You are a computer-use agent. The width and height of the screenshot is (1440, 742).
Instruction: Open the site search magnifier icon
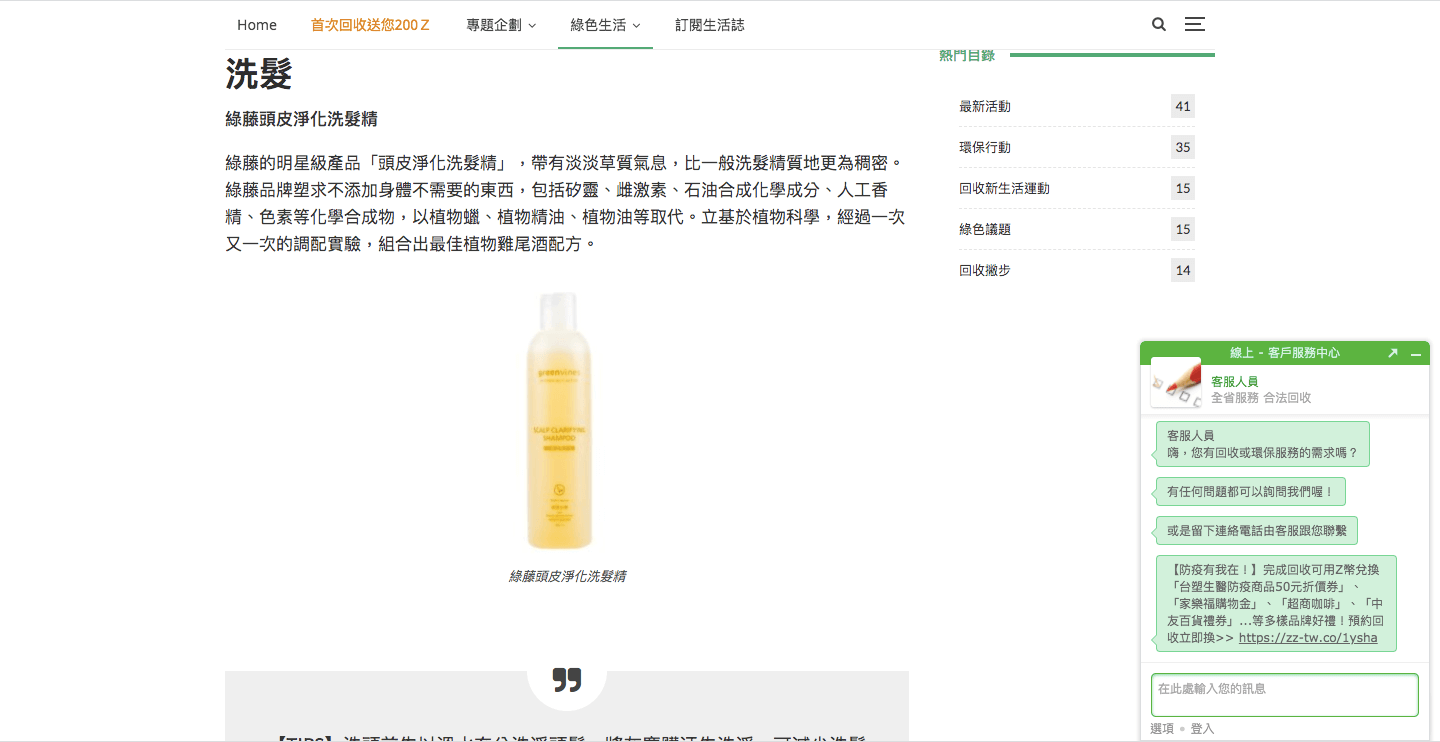(1159, 24)
